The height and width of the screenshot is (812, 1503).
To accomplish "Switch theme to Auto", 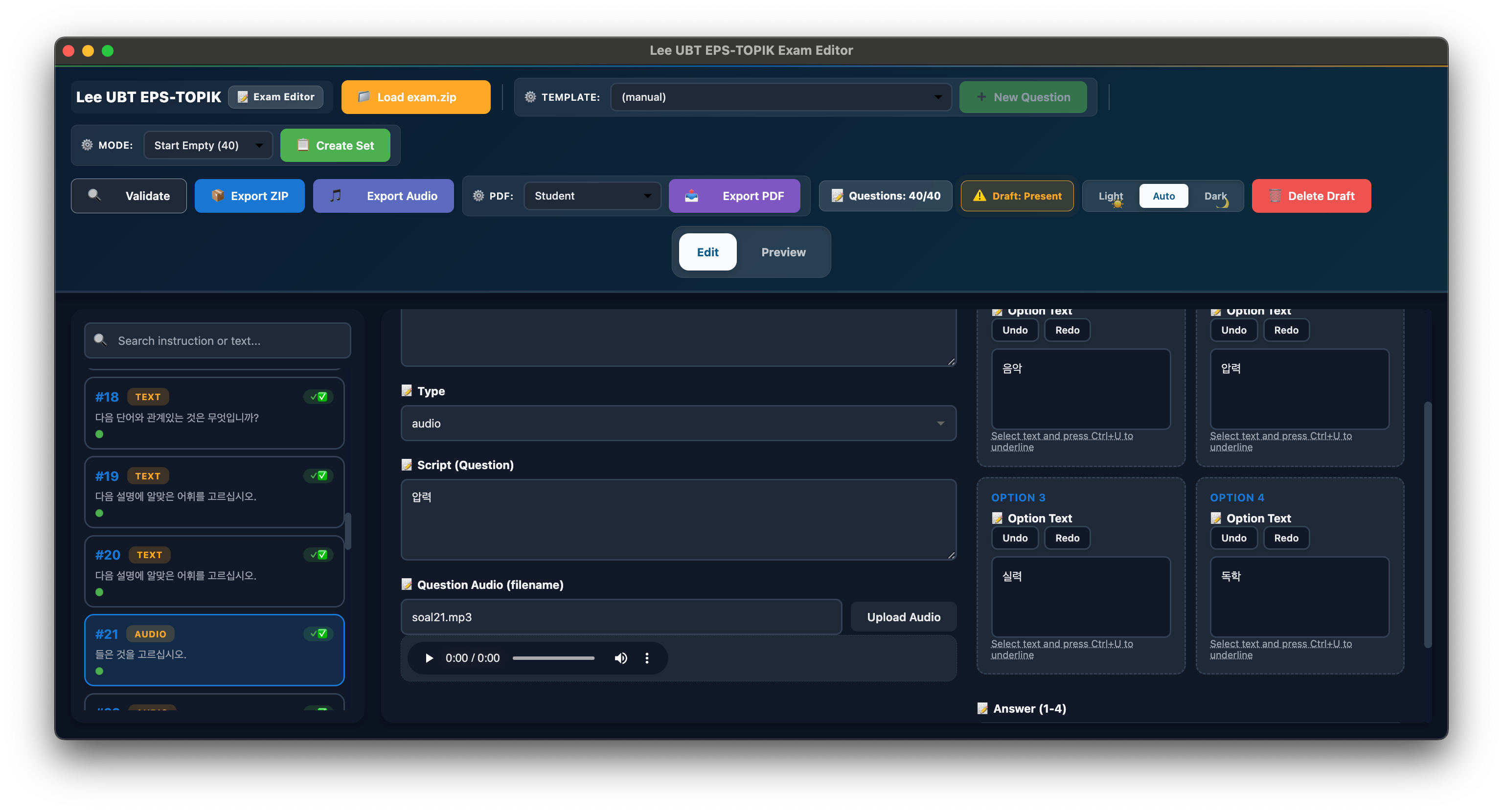I will 1163,196.
